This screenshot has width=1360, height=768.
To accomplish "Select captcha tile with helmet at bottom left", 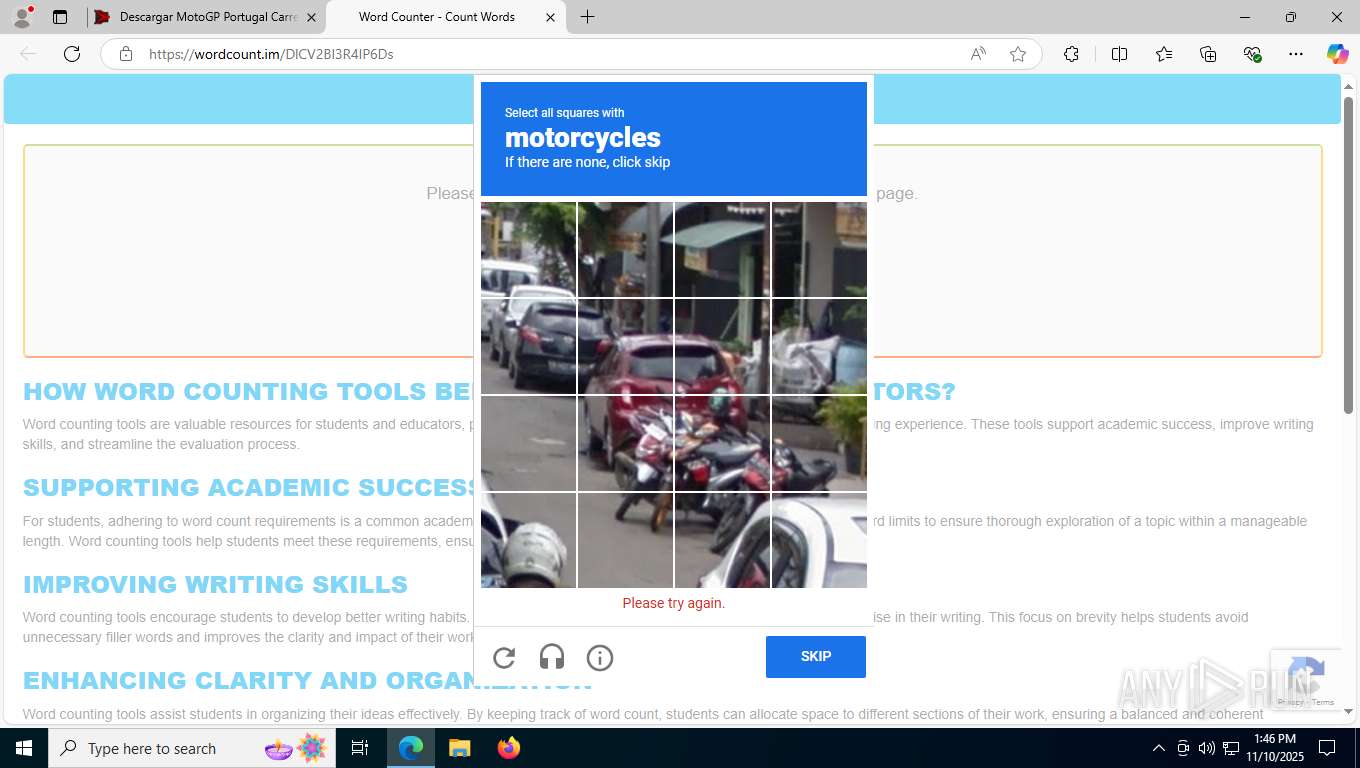I will tap(528, 540).
